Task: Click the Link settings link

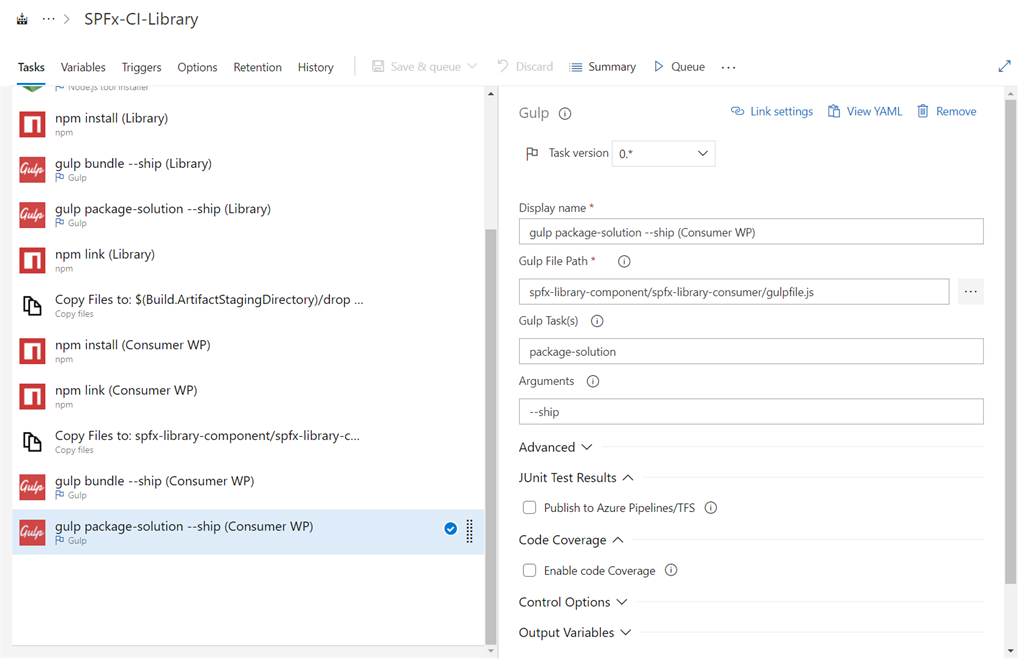Action: tap(771, 112)
